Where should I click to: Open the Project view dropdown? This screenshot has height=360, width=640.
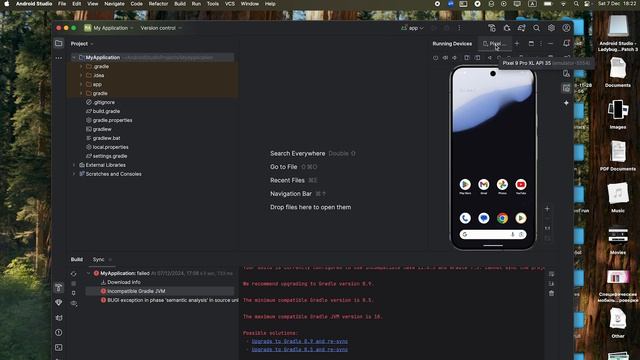pyautogui.click(x=82, y=44)
